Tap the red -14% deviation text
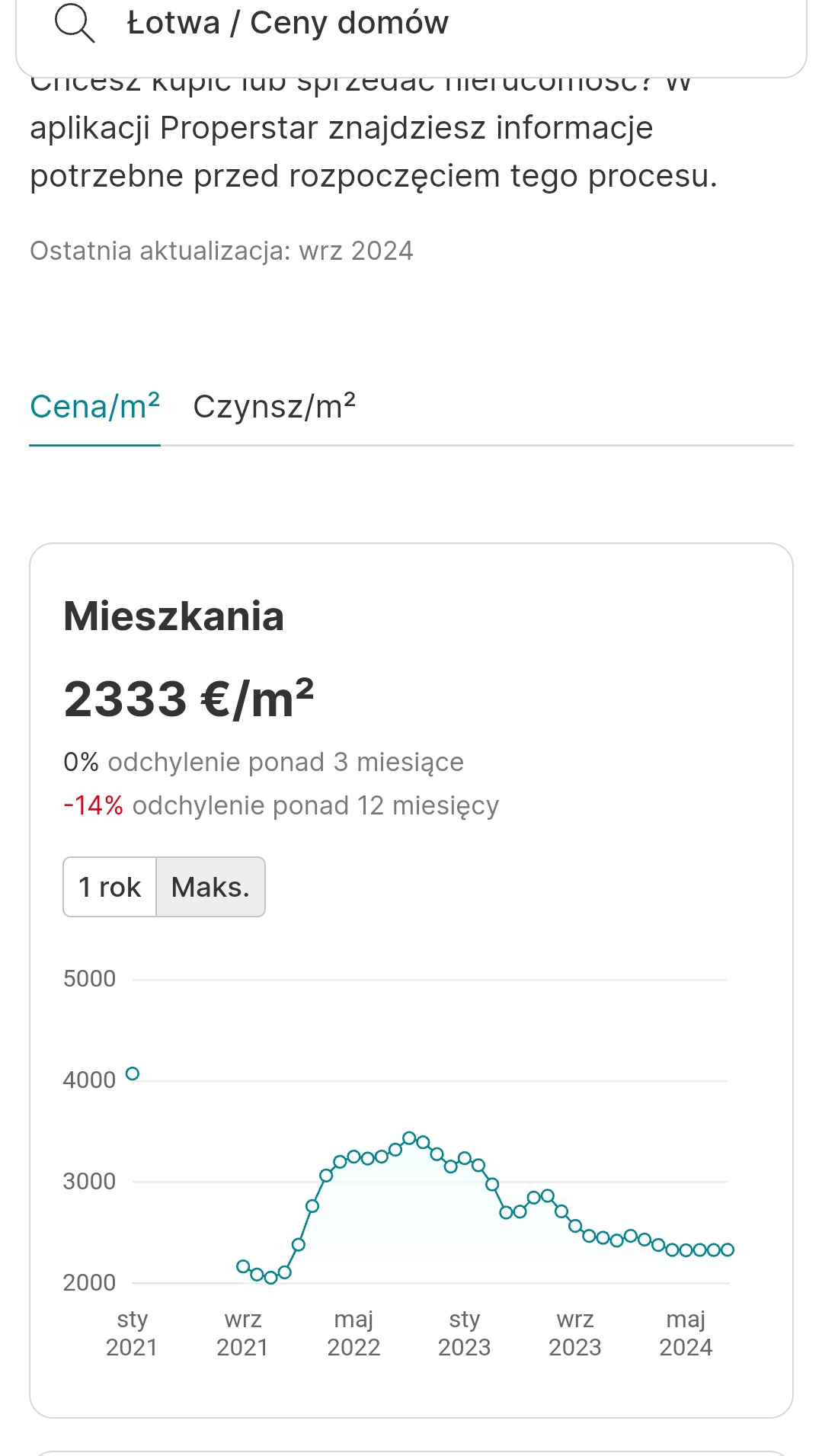The width and height of the screenshot is (822, 1456). [x=94, y=805]
